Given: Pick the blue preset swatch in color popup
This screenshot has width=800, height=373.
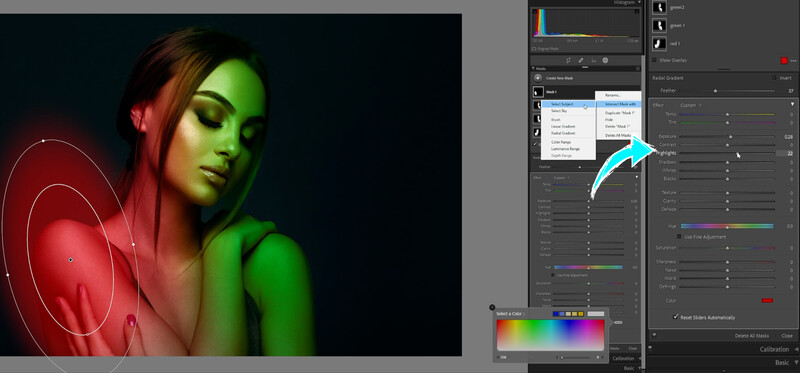Looking at the screenshot, I should tap(556, 314).
